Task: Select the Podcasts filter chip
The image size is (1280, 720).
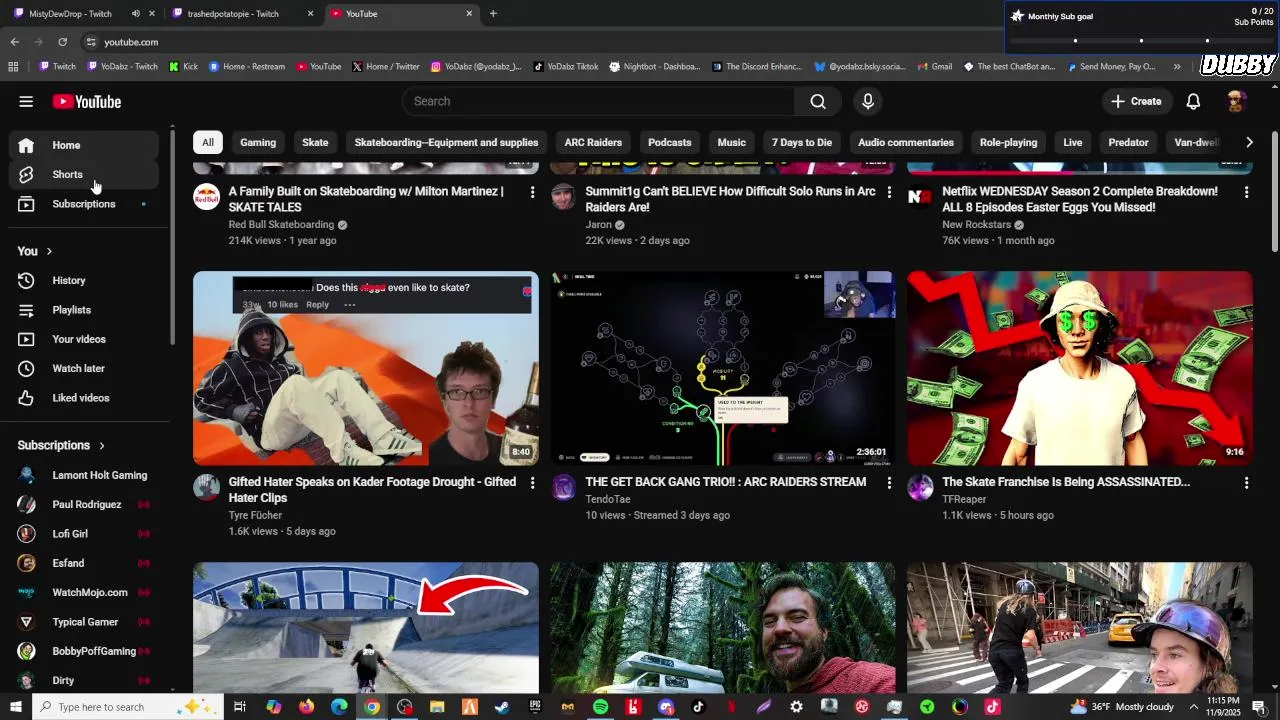Action: 670,142
